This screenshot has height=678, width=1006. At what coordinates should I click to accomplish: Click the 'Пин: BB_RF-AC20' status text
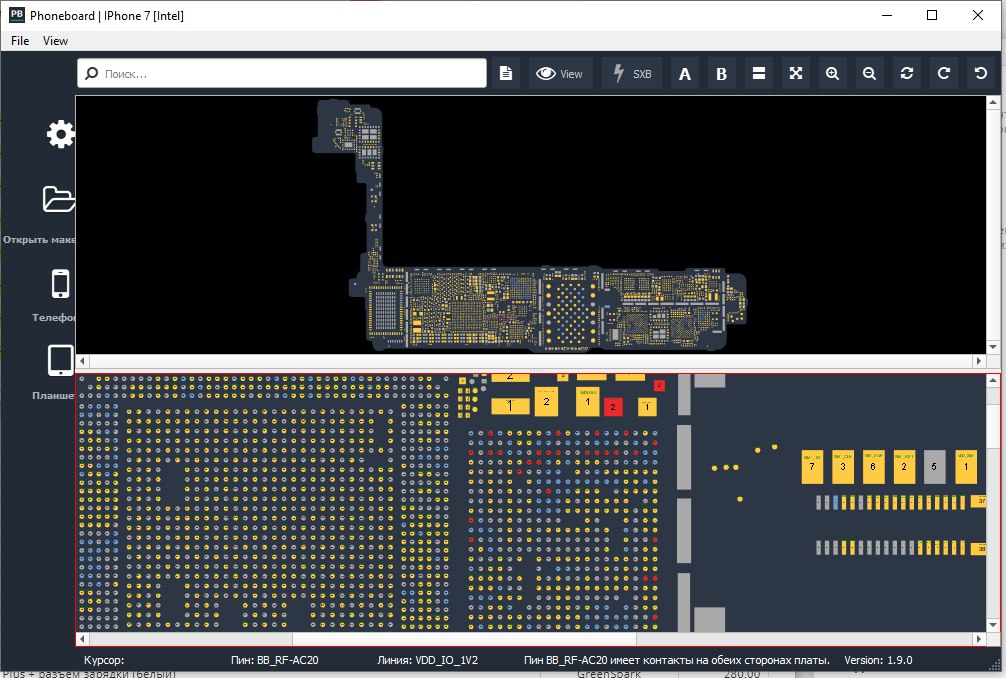coord(275,660)
